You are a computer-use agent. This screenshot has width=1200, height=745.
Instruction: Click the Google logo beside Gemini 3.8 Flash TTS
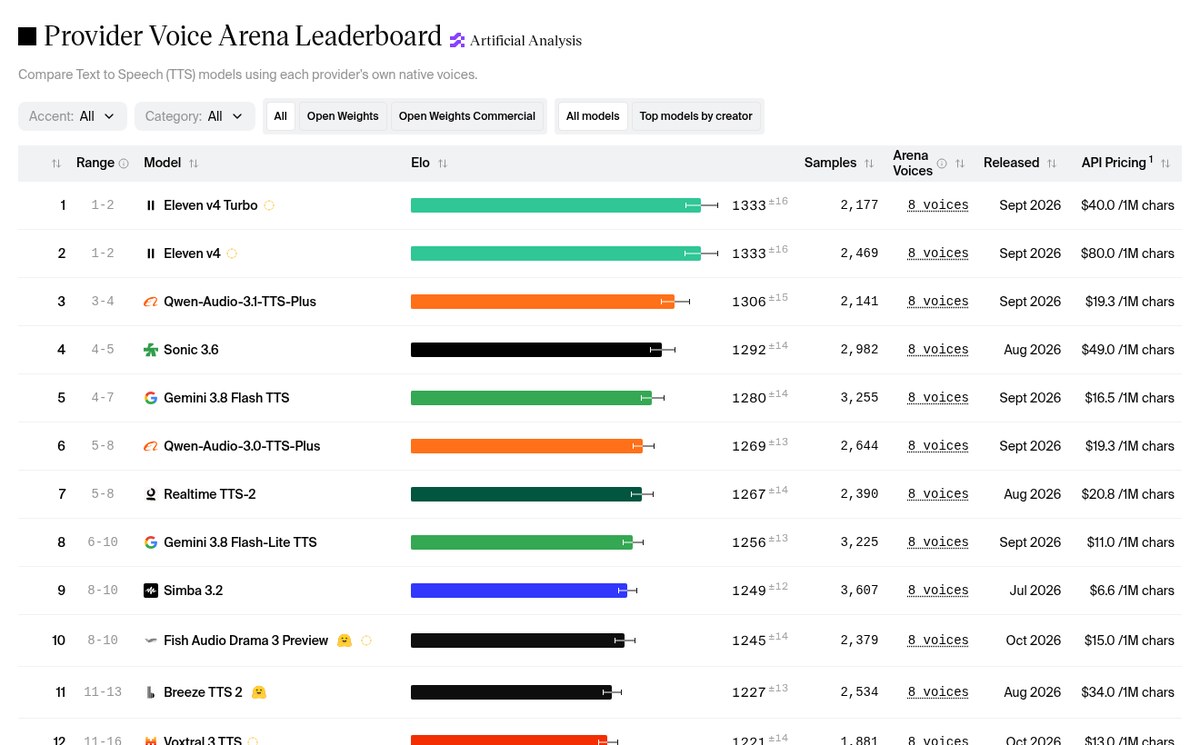click(x=151, y=398)
